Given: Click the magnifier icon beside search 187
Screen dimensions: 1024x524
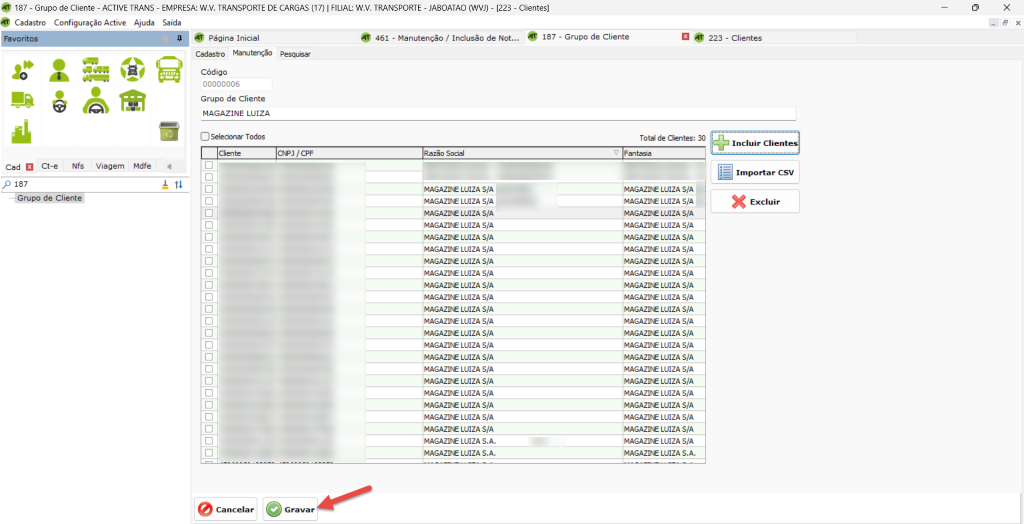Looking at the screenshot, I should 7,185.
